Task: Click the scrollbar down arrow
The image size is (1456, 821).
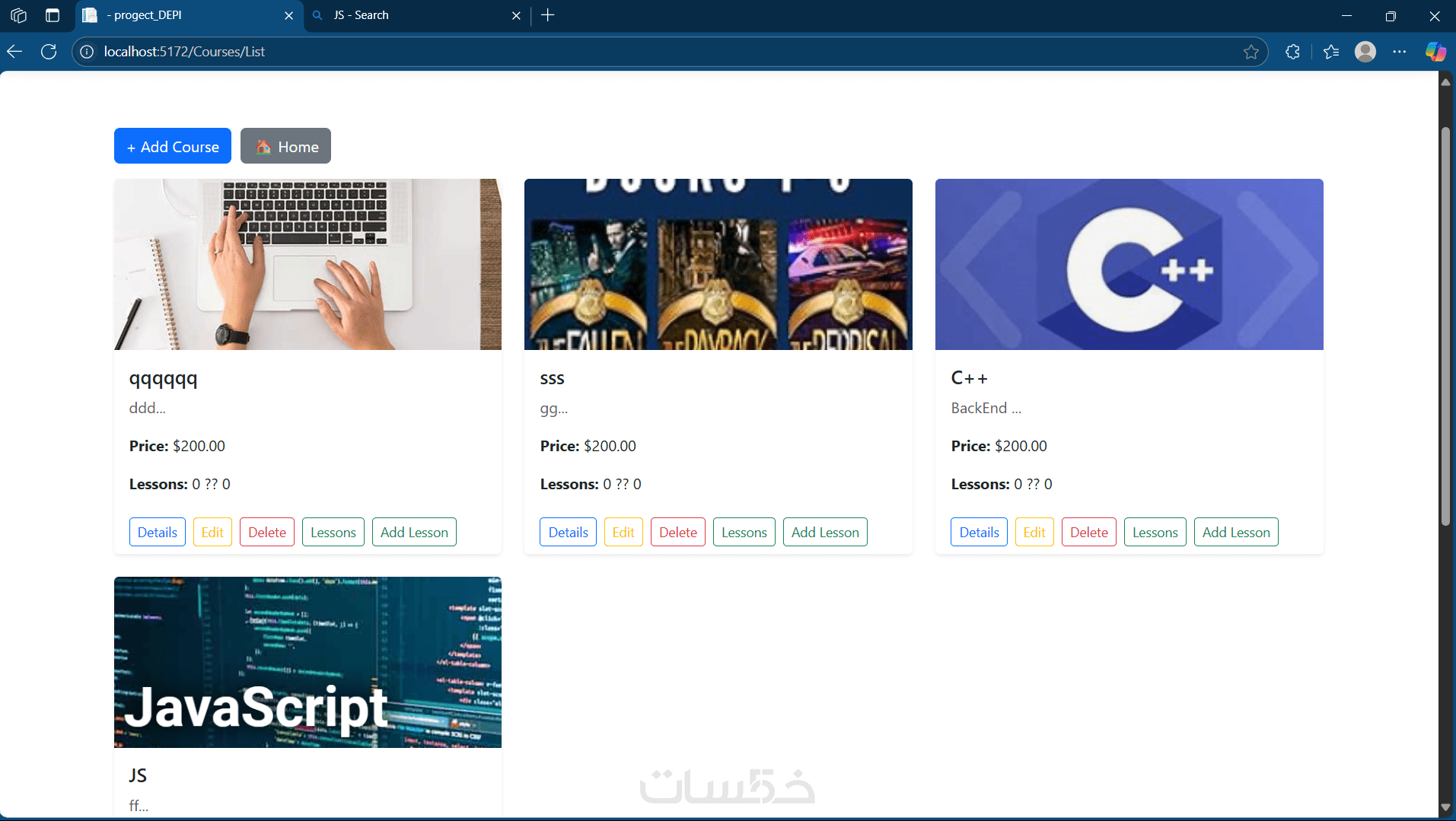Action: pos(1445,807)
